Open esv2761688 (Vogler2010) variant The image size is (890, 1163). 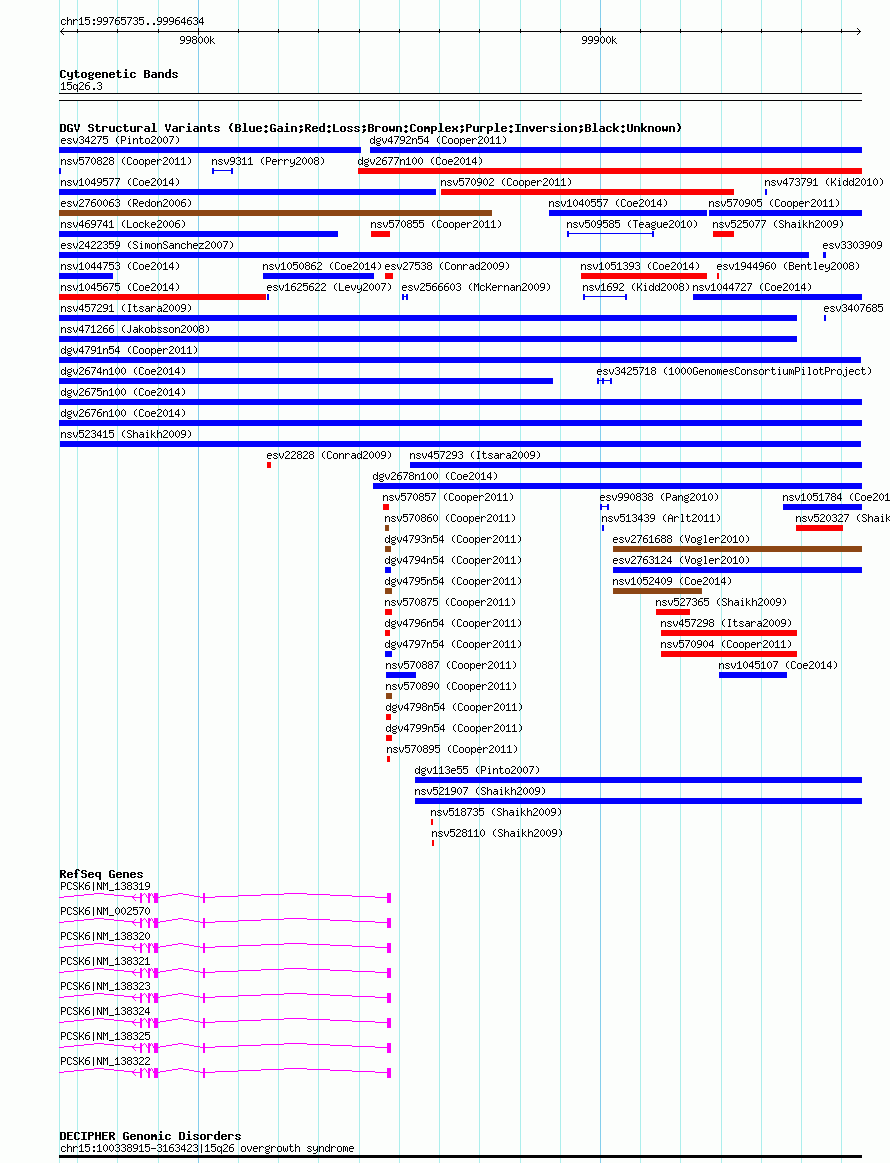click(x=682, y=539)
